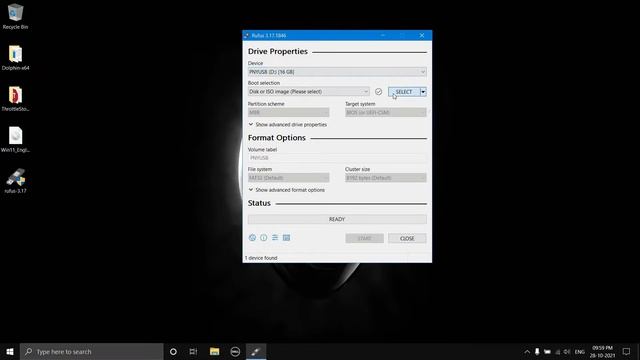
Task: Select the Recycle Bin desktop icon
Action: (x=16, y=16)
